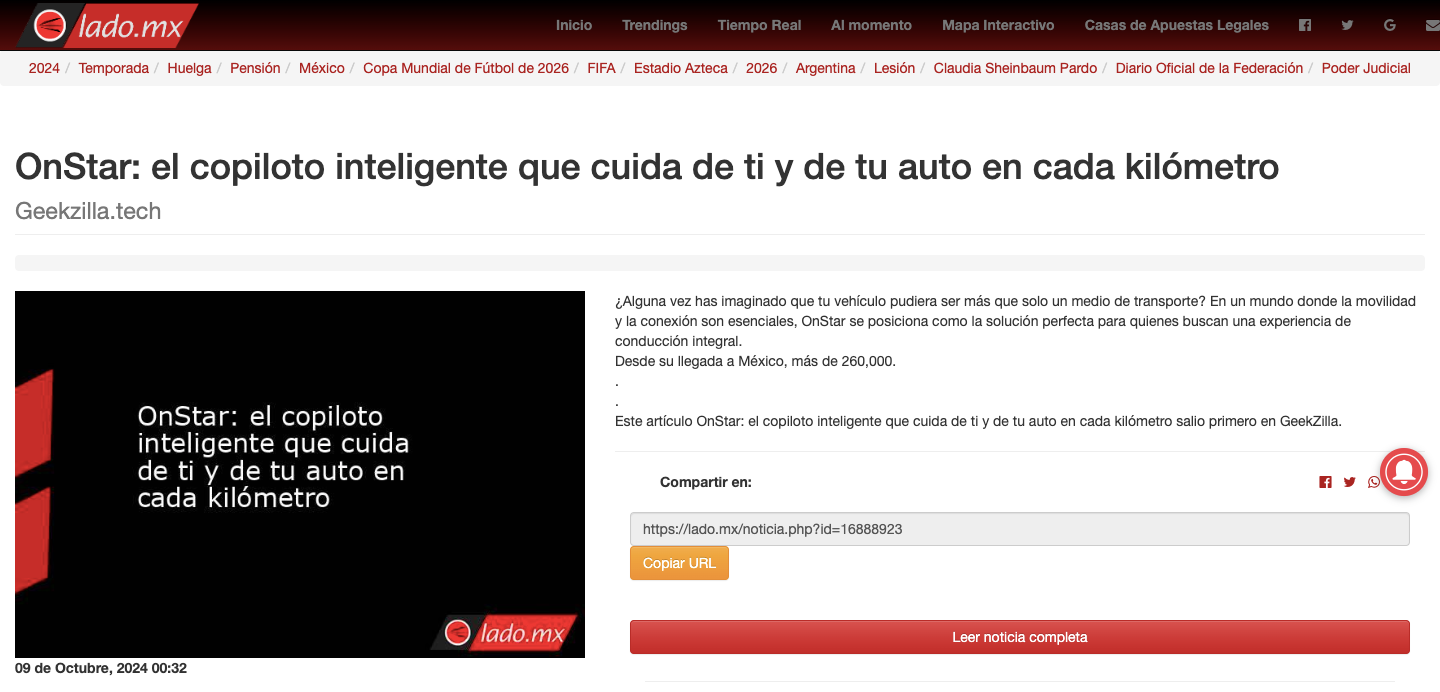Open tag Copa Mundial de Fútbol de 2026

click(466, 68)
